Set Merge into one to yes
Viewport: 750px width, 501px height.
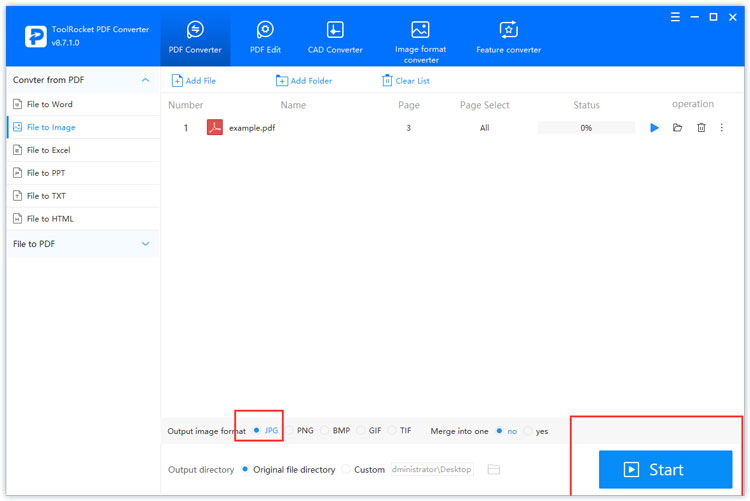click(536, 431)
